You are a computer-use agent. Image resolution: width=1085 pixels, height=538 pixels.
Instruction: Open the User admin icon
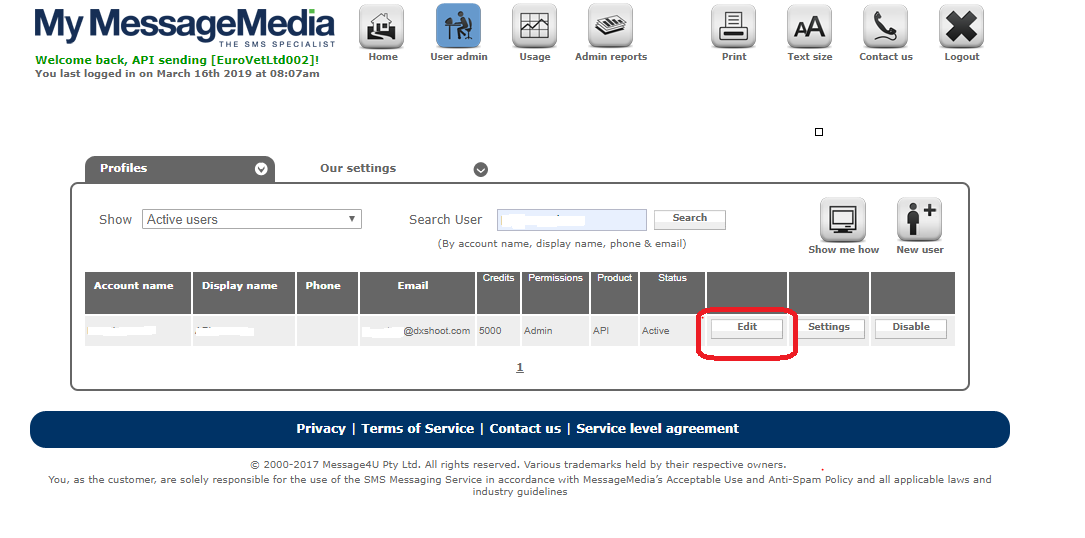click(458, 26)
